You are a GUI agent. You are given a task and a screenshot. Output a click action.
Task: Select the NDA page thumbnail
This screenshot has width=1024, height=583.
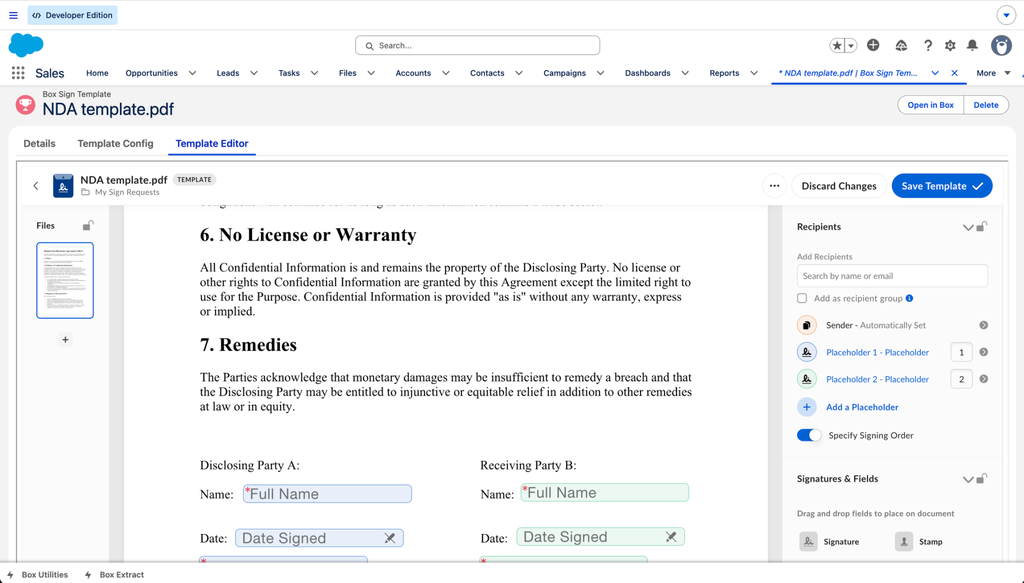[x=65, y=280]
